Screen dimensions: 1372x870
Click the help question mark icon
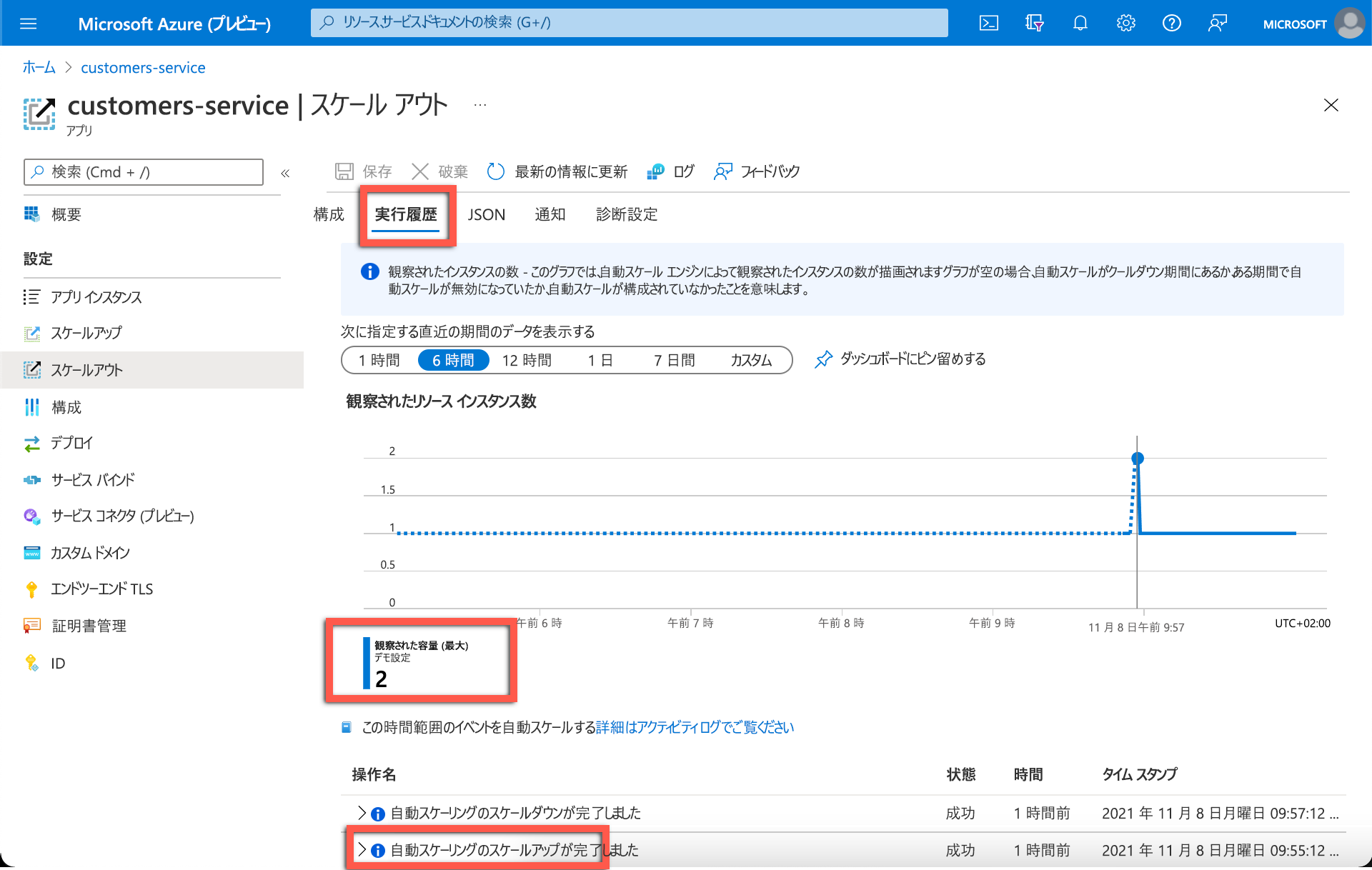click(1171, 24)
